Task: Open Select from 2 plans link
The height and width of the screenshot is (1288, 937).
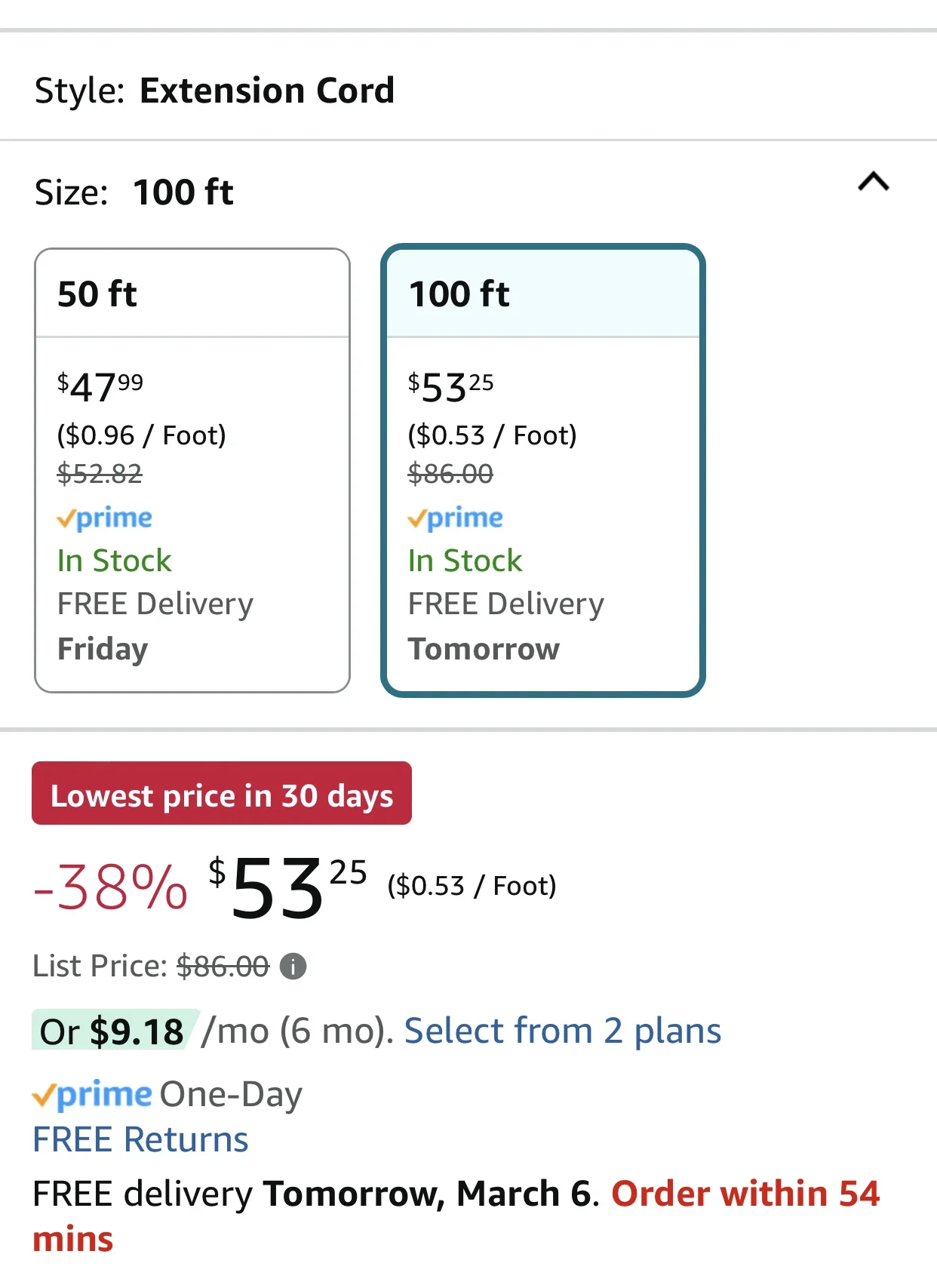Action: pyautogui.click(x=563, y=1031)
